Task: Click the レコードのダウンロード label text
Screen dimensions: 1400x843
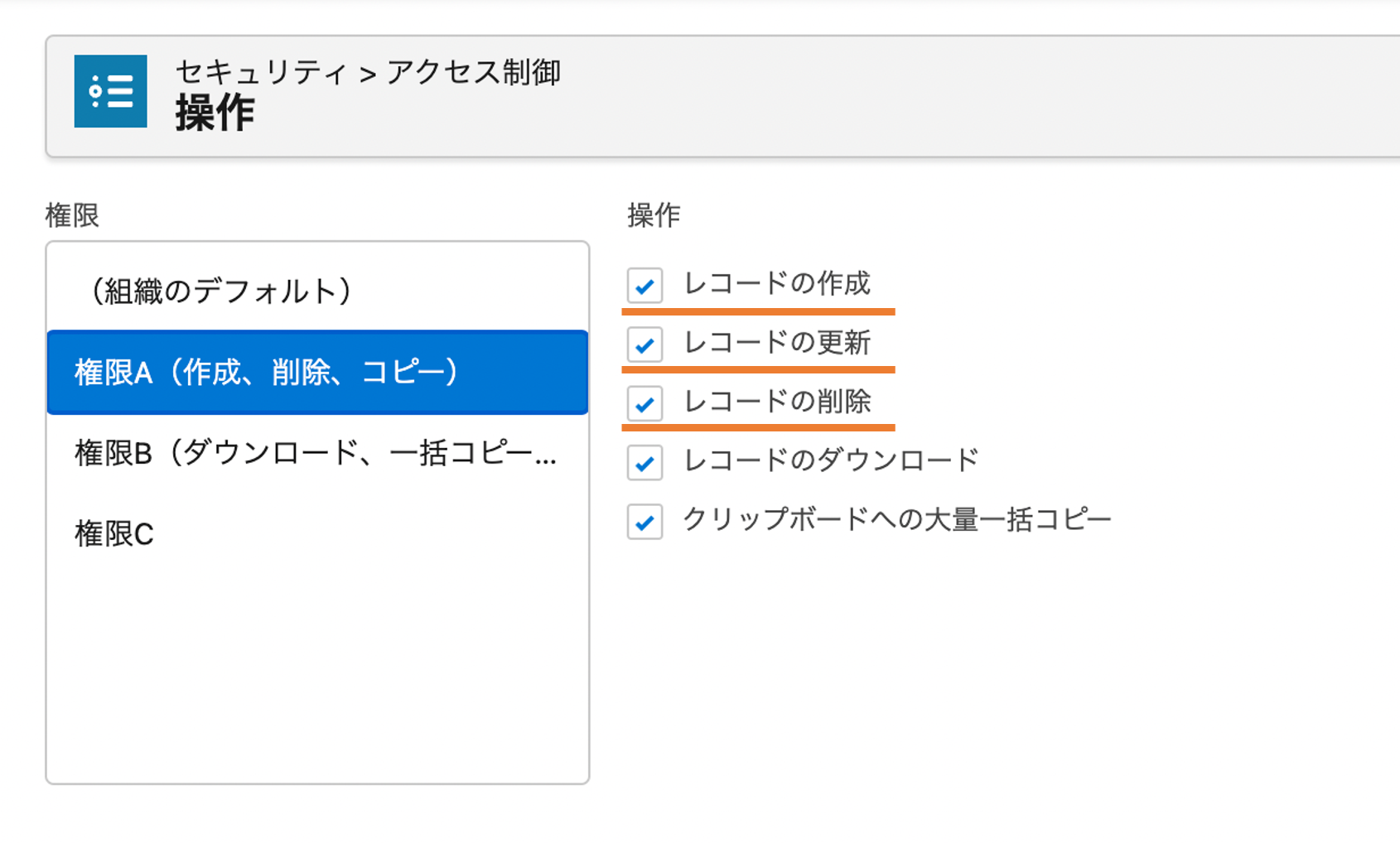Action: click(x=831, y=460)
